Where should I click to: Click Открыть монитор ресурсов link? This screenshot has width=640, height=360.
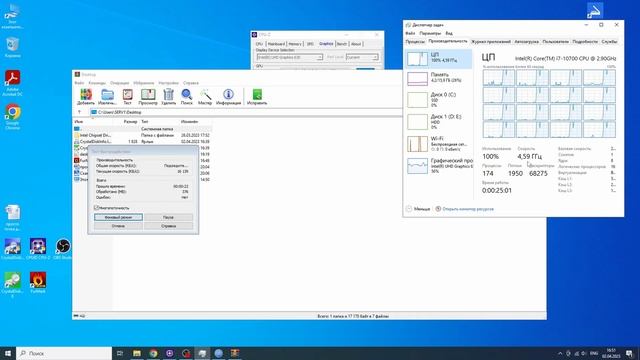[468, 209]
